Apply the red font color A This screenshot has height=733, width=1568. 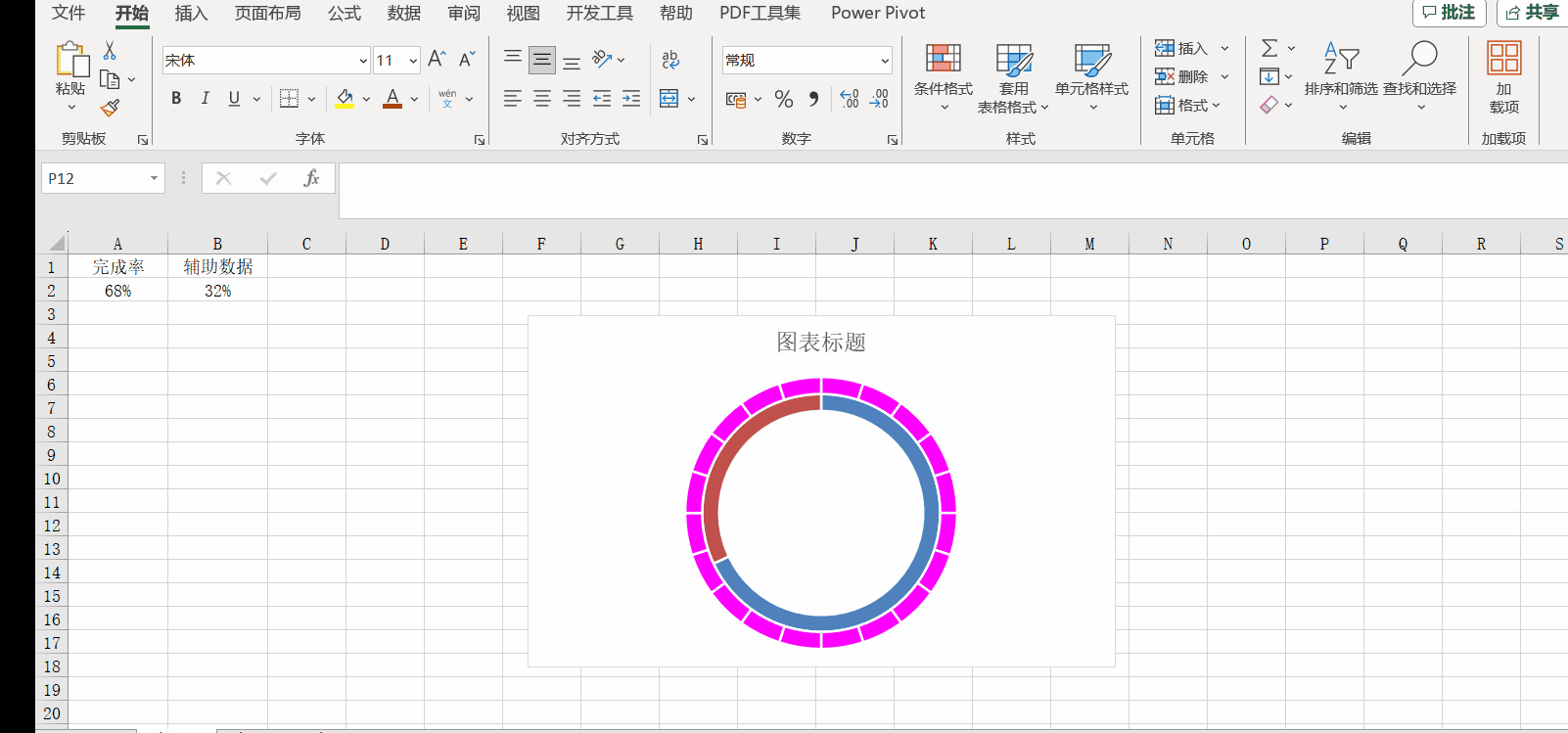pyautogui.click(x=392, y=98)
